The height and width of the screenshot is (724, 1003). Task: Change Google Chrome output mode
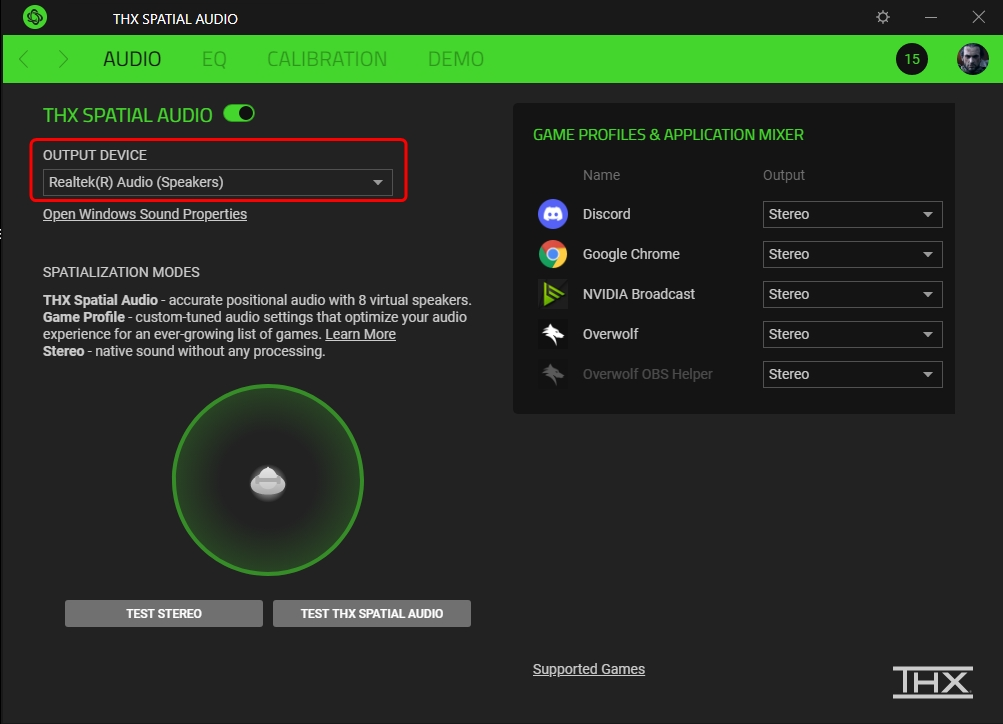(852, 255)
